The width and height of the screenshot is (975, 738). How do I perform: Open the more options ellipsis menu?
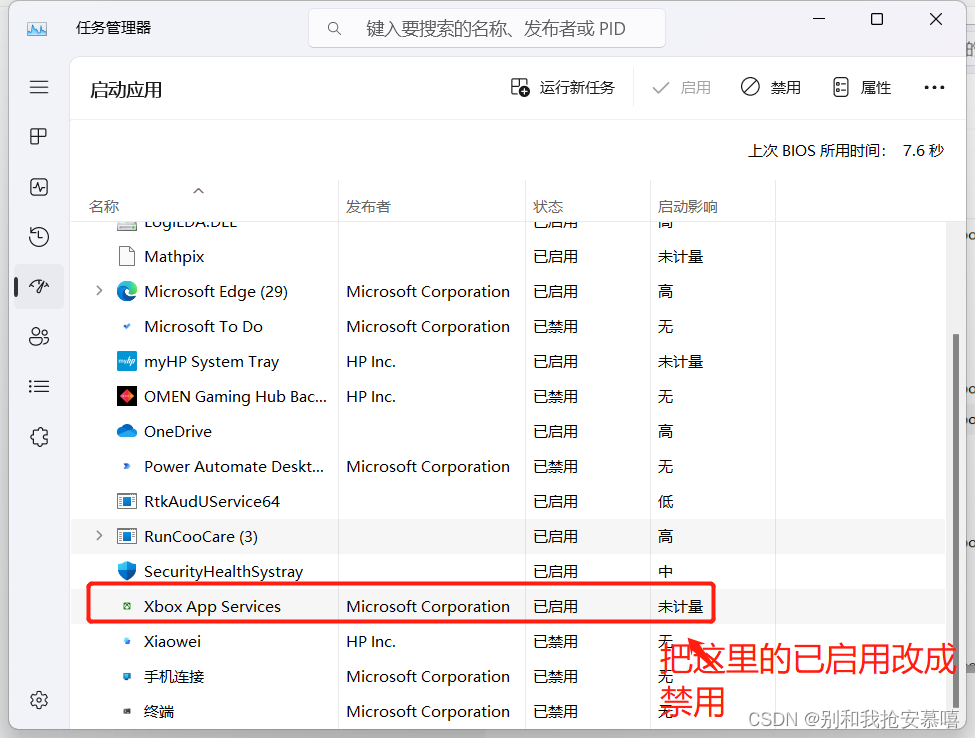click(934, 88)
